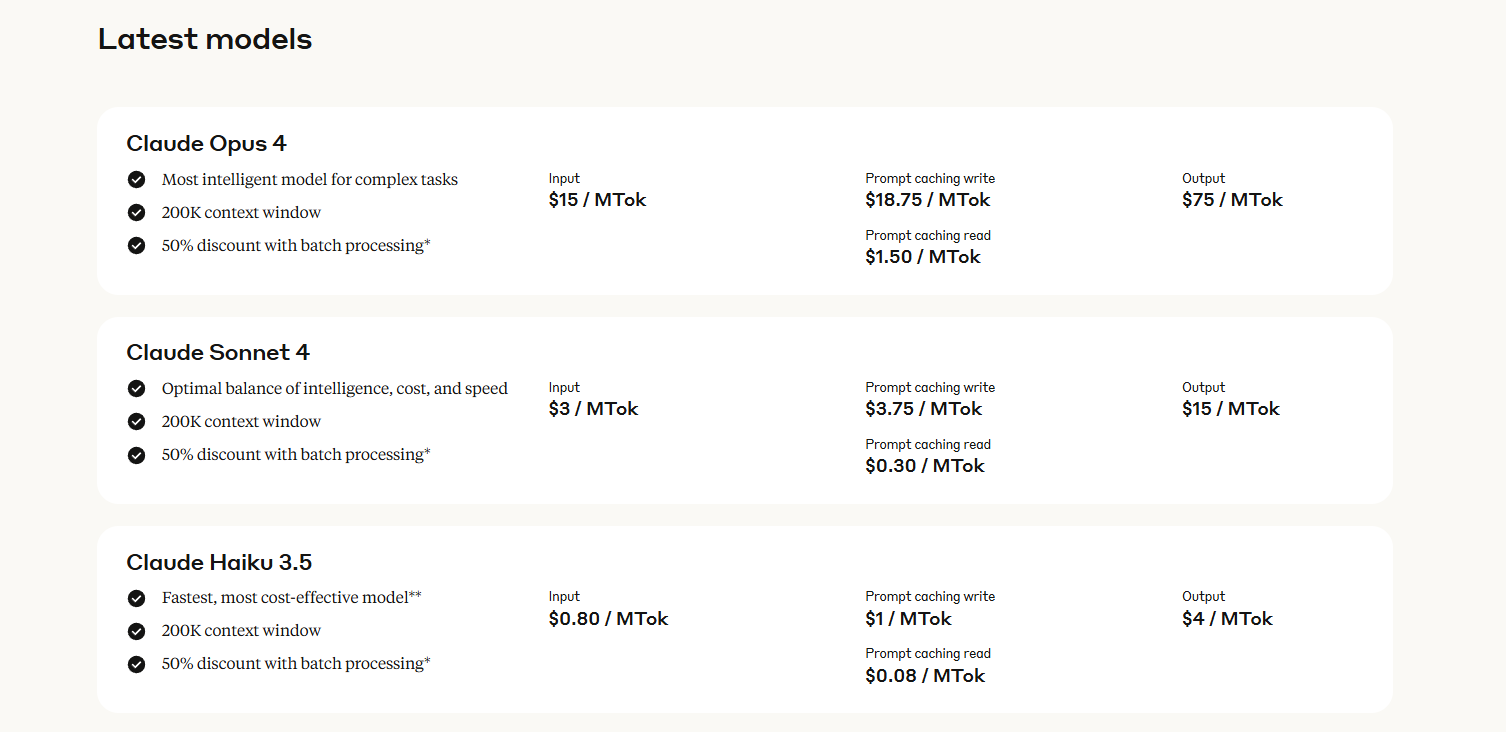Click checkmark next to Haiku 200K context window
This screenshot has height=732, width=1506.
136,630
